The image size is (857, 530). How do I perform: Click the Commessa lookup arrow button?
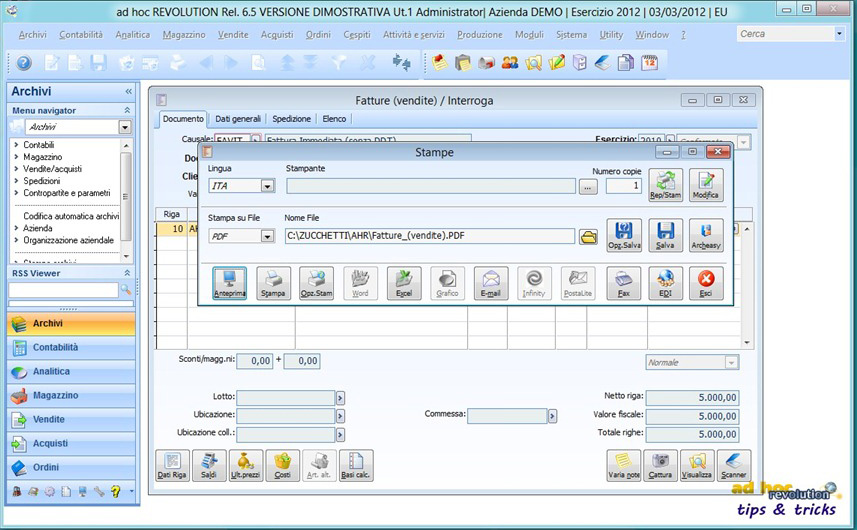click(x=552, y=416)
